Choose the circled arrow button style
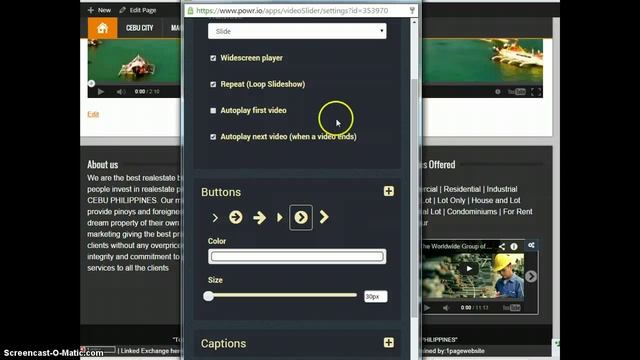The width and height of the screenshot is (640, 360). (236, 217)
